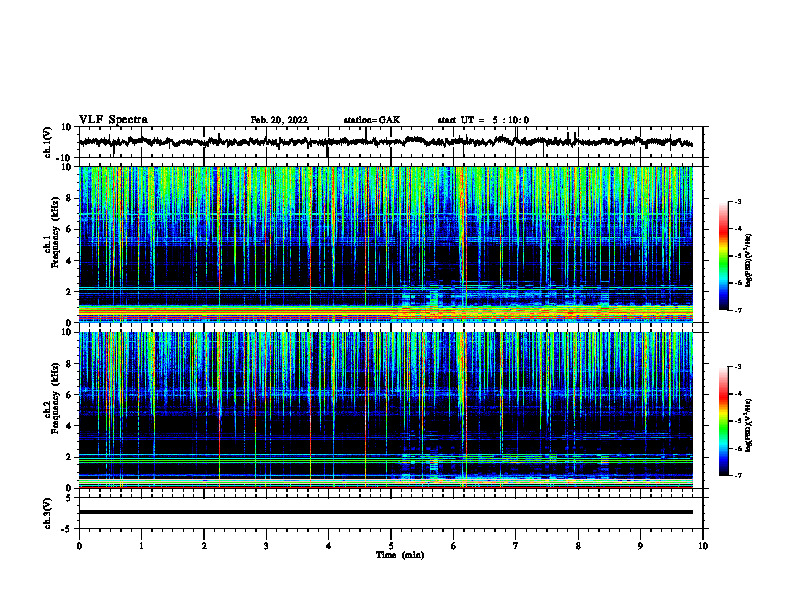Viewport: 792px width, 612px height.
Task: Click time-axis tick label '7' at the bottom
Action: point(516,546)
